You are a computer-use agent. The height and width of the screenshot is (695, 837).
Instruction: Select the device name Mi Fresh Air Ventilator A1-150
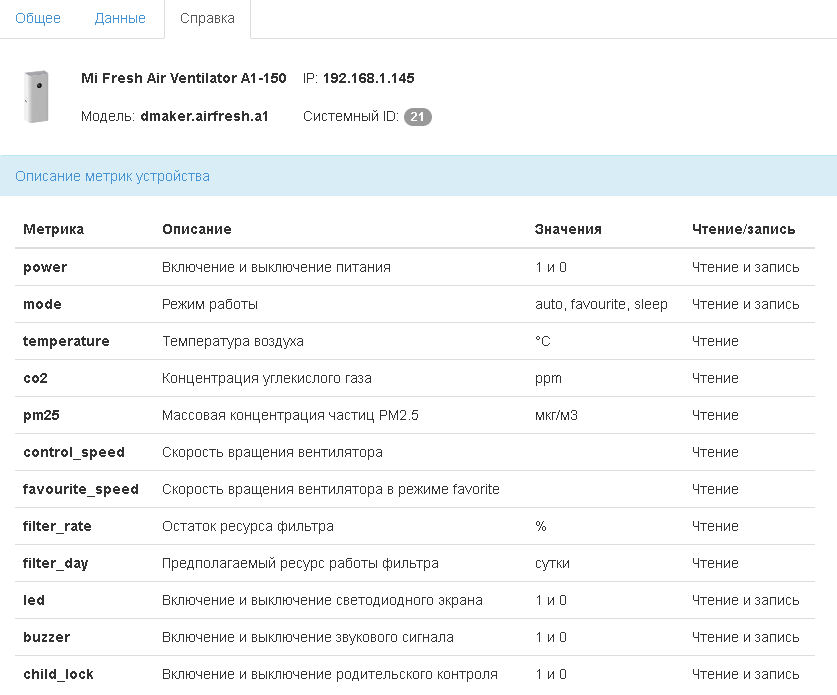(184, 78)
